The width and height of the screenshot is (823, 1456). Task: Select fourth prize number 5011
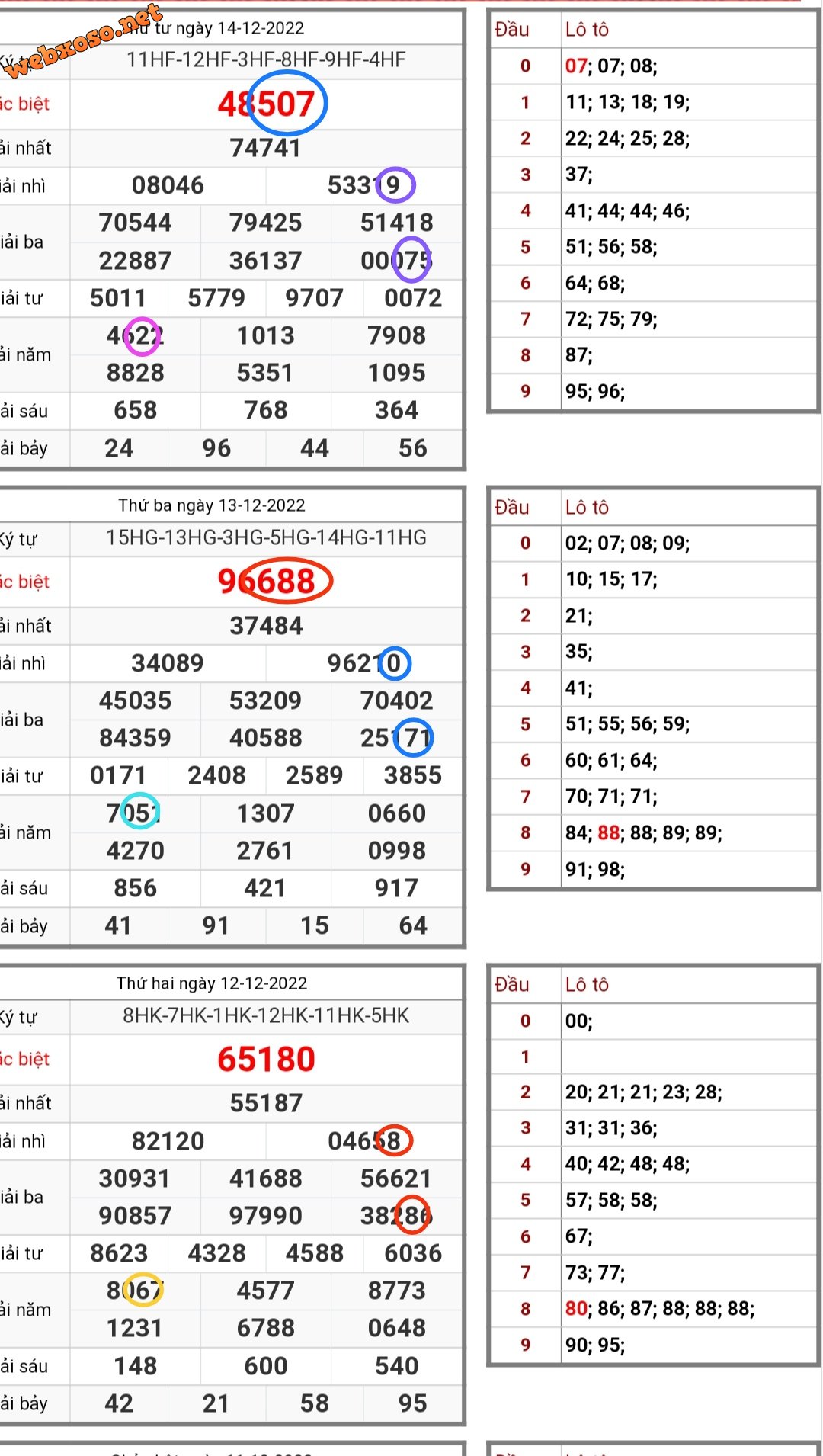point(118,298)
